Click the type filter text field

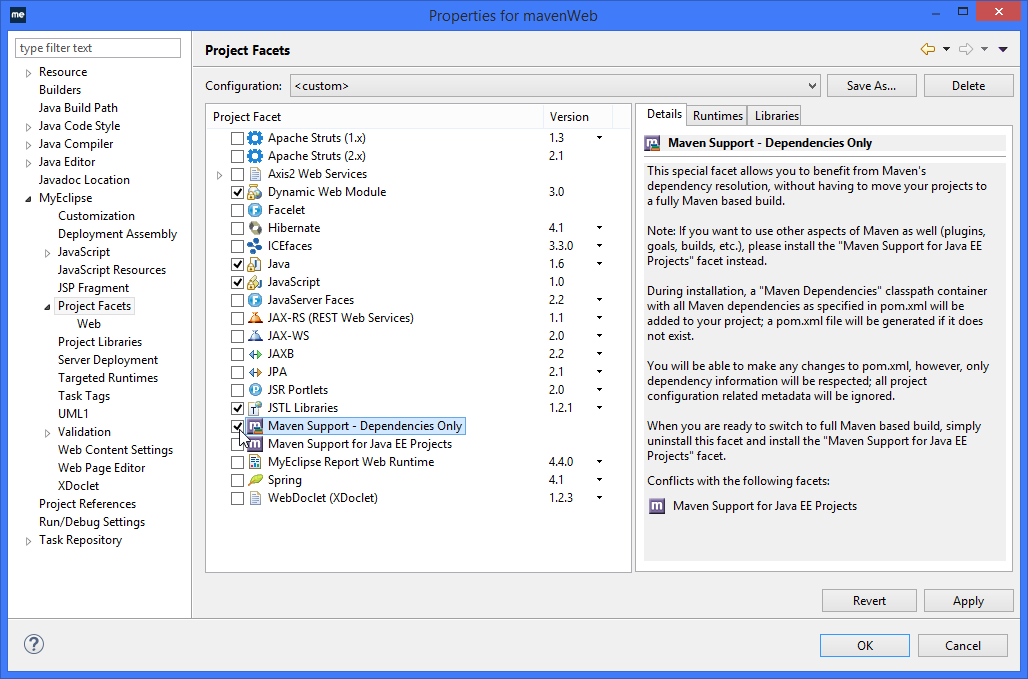(98, 48)
